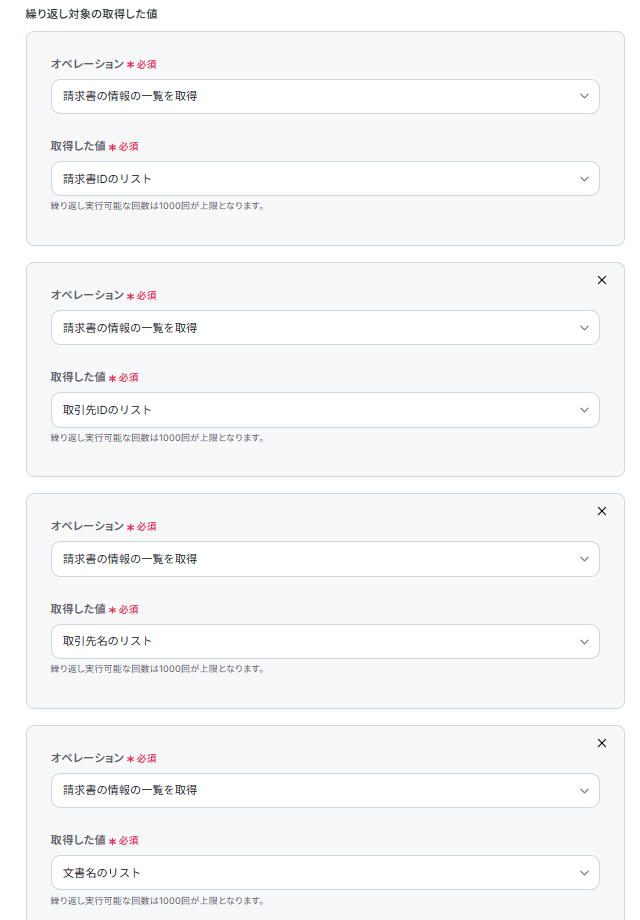
Task: Open オペレーション dropdown above 取引先名のリスト
Action: (325, 559)
